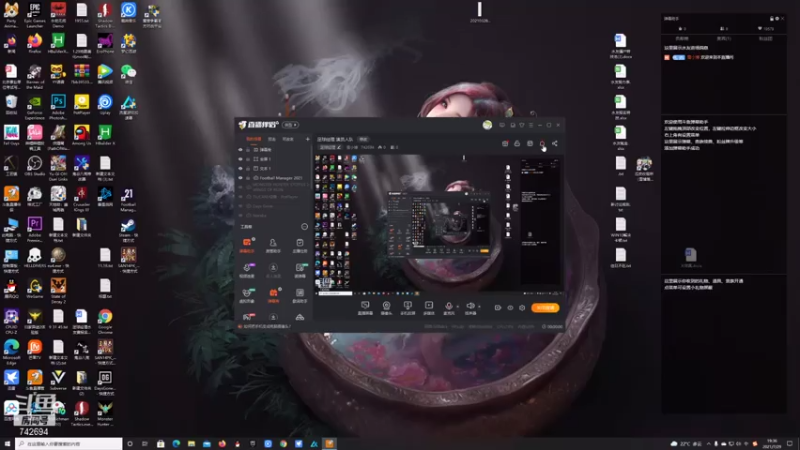Open the Windows Start menu
The width and height of the screenshot is (800, 450).
(7, 444)
